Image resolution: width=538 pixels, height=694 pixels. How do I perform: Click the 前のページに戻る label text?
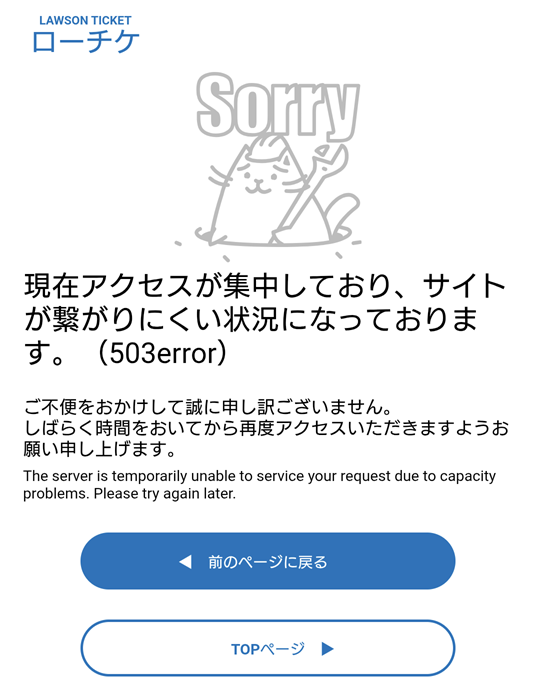click(x=268, y=562)
